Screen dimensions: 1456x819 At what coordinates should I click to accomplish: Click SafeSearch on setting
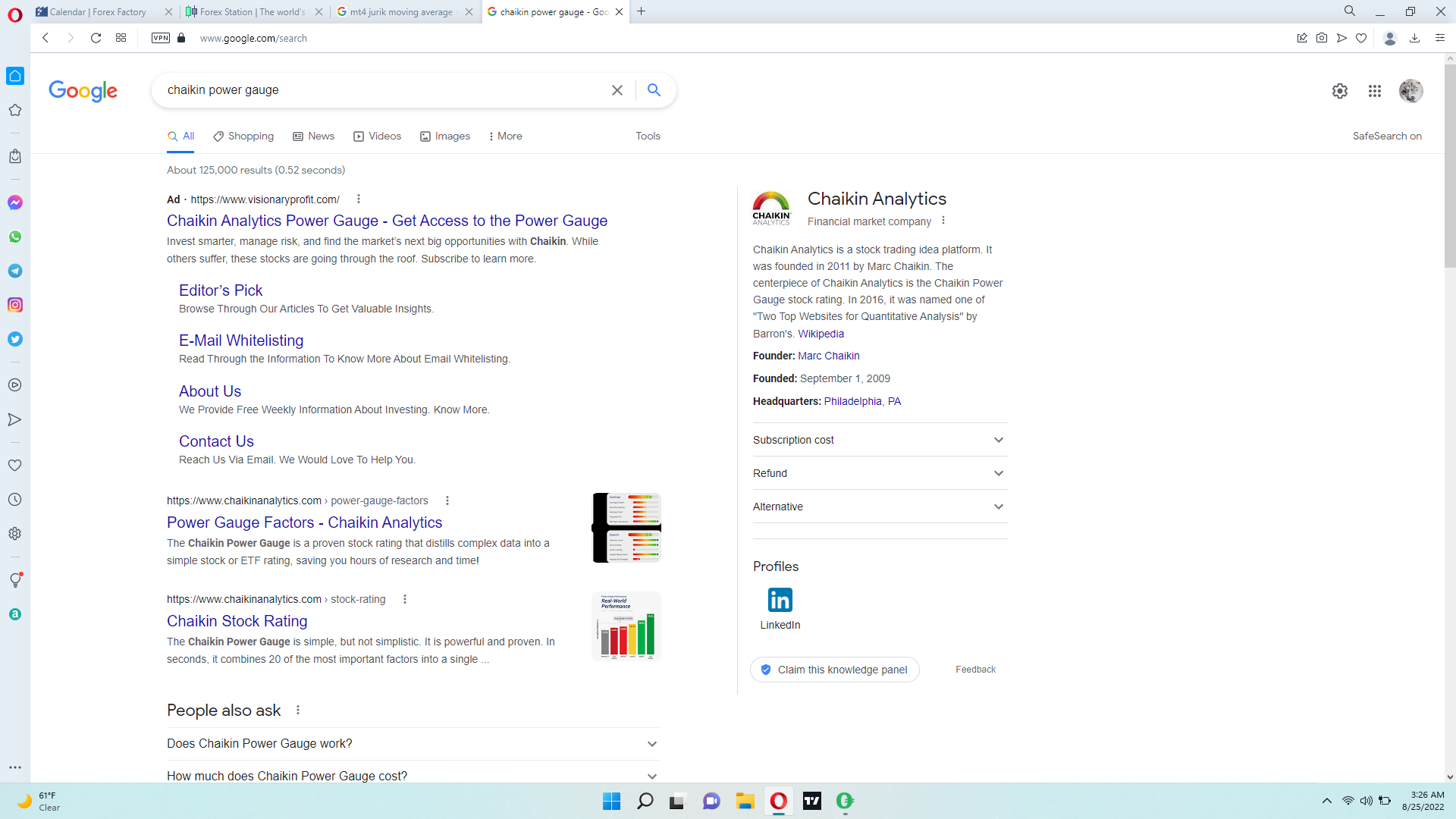coord(1387,136)
